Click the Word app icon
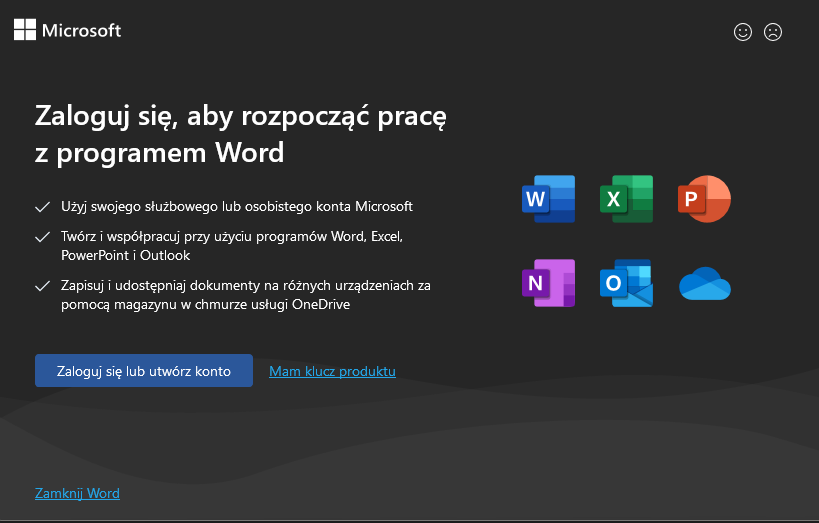The image size is (819, 523). tap(548, 199)
